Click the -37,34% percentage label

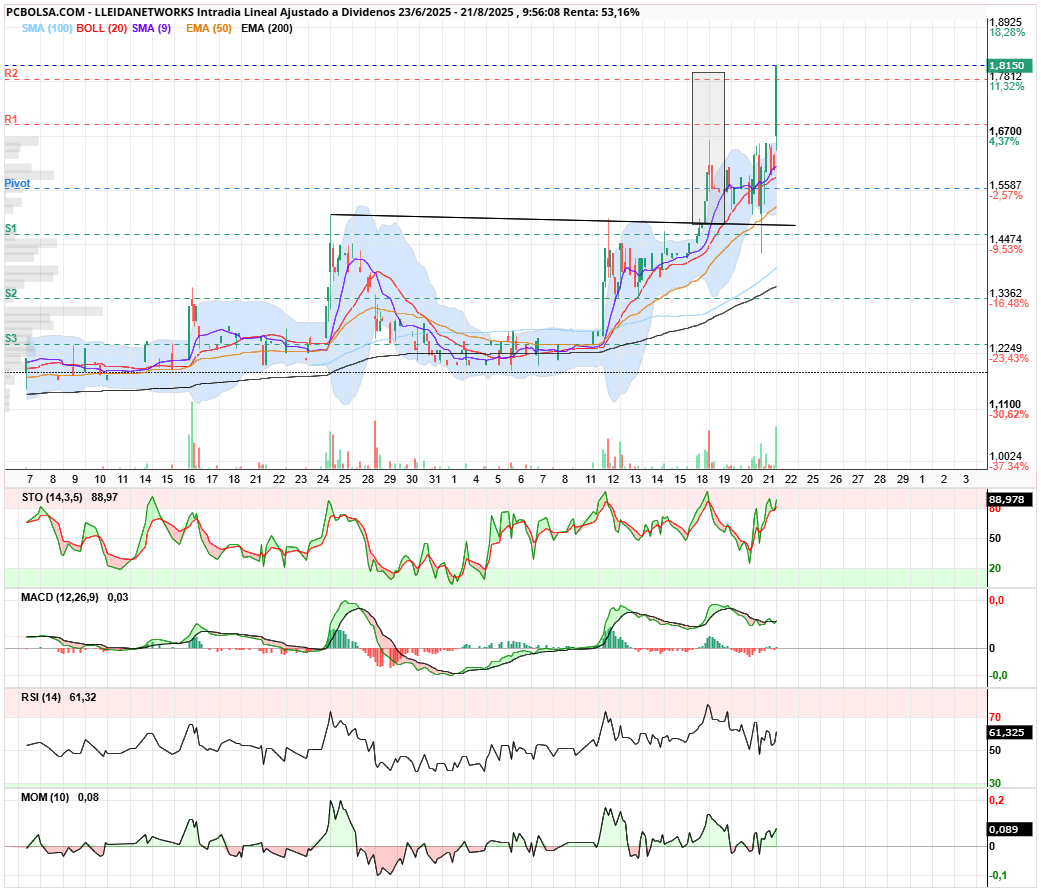(1008, 467)
